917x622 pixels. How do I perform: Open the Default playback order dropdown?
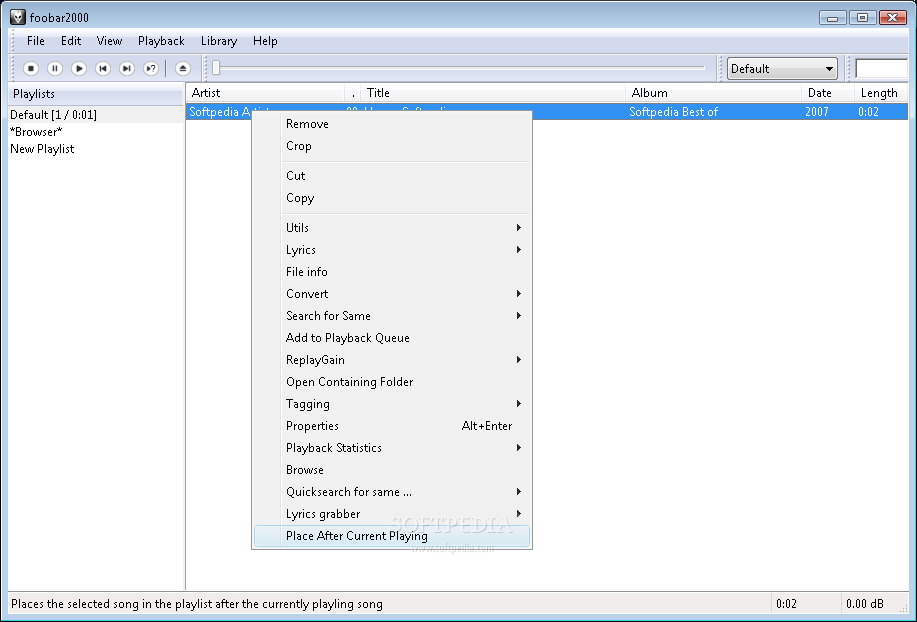pyautogui.click(x=782, y=68)
